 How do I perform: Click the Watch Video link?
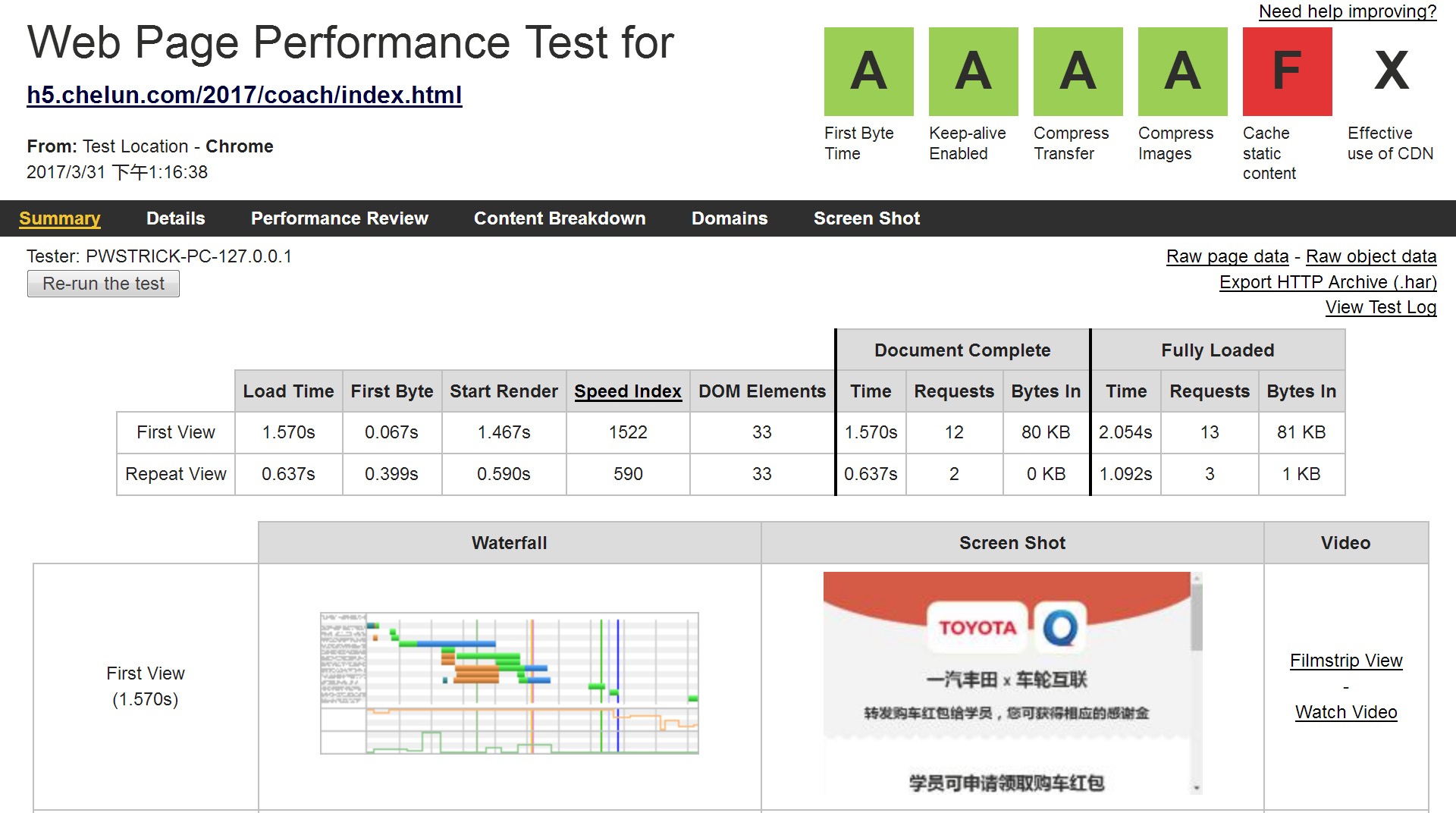point(1346,712)
